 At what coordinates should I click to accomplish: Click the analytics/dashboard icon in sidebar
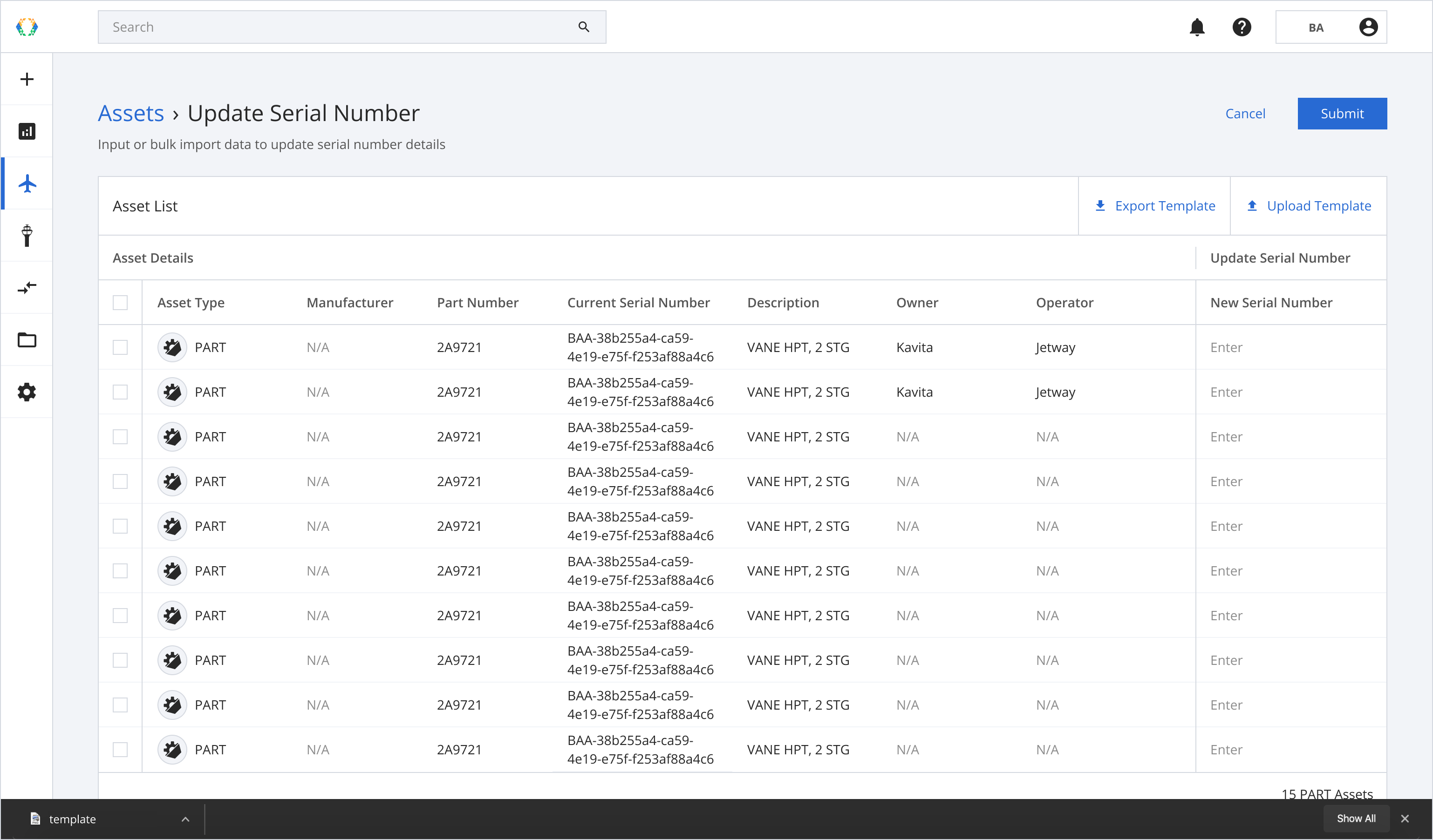pos(27,131)
